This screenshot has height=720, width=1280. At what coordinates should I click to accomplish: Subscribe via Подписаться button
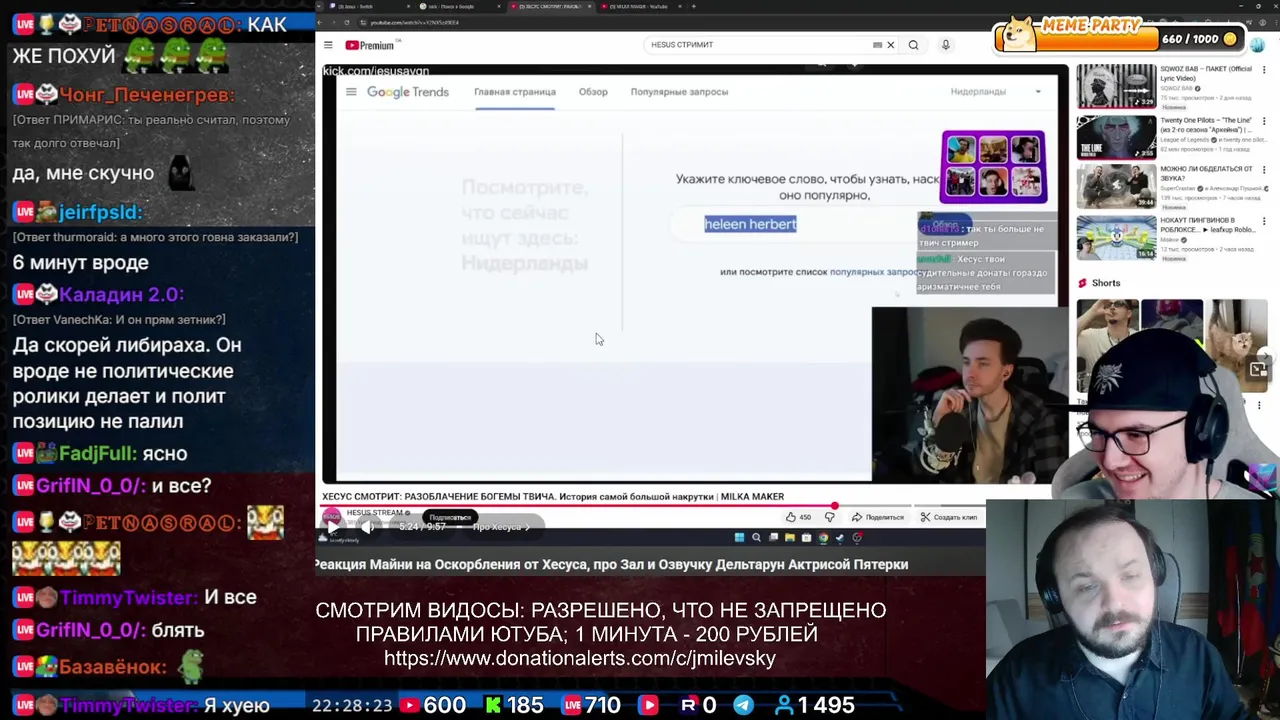click(449, 517)
